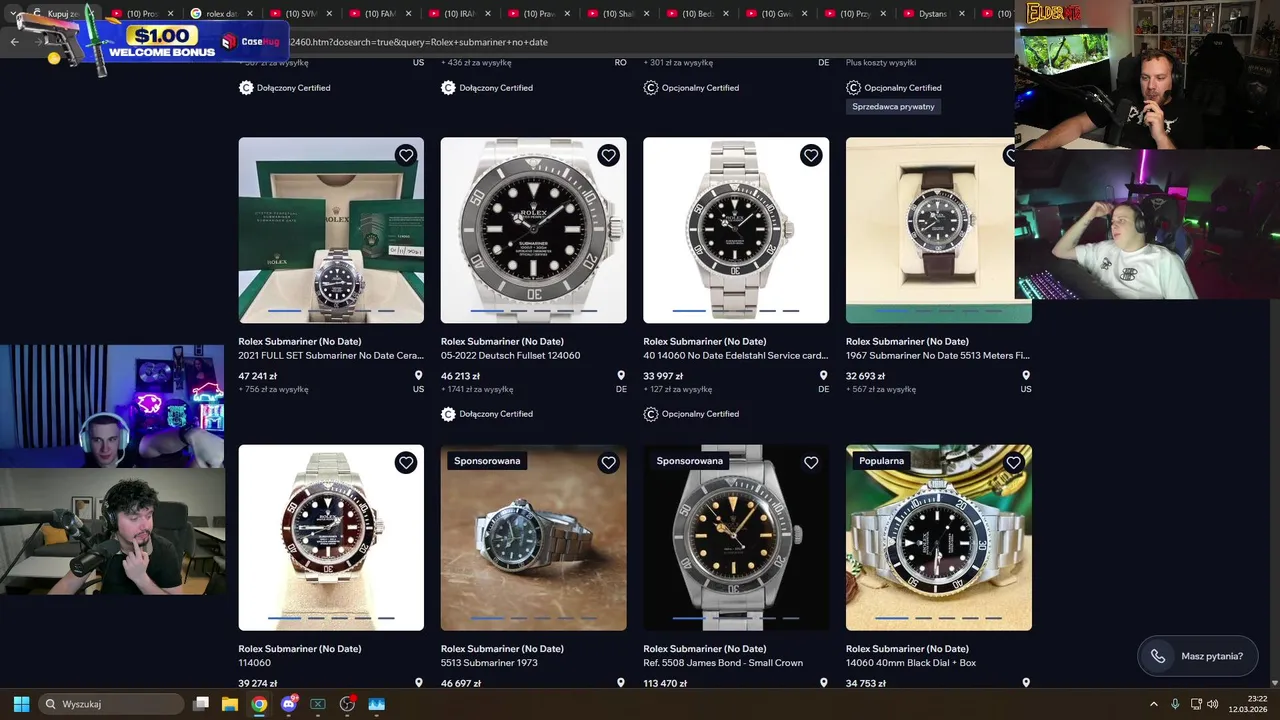Open the 14060 40mm Black Dial + Box title
Image resolution: width=1280 pixels, height=720 pixels.
(x=911, y=663)
